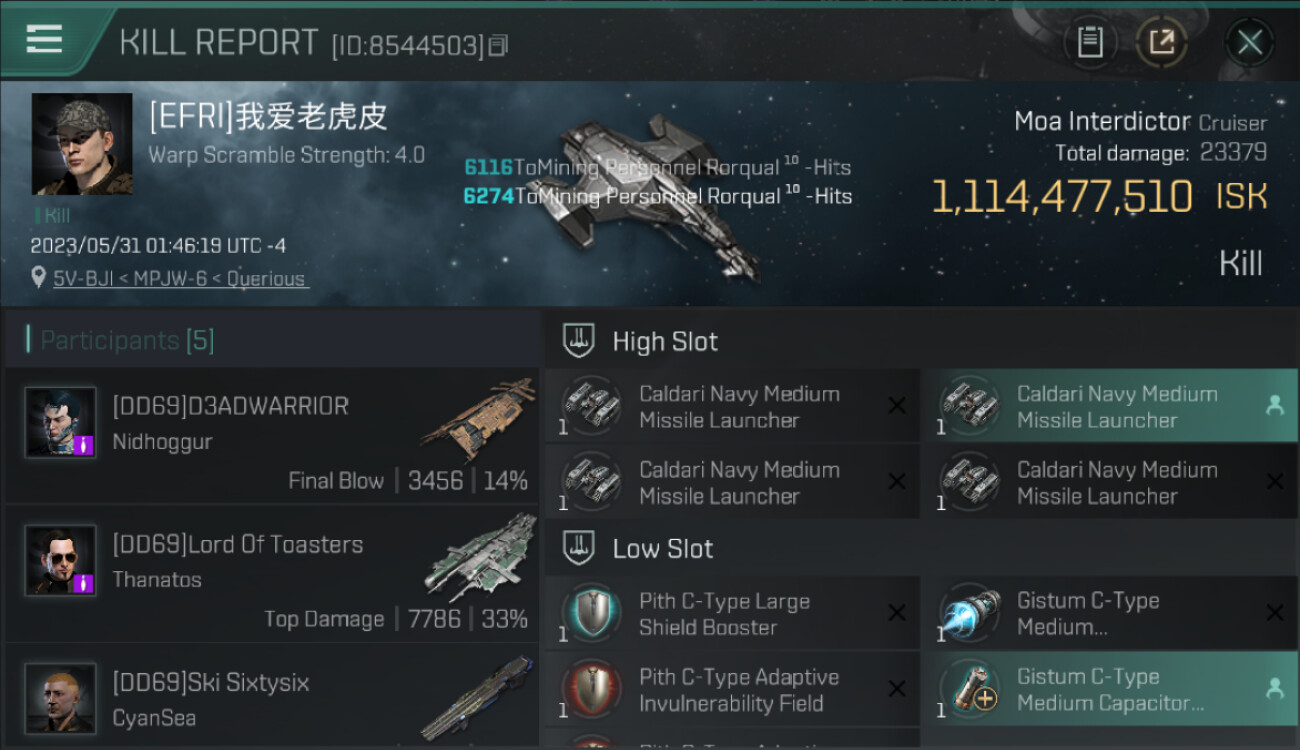Close the kill report window

(1249, 42)
